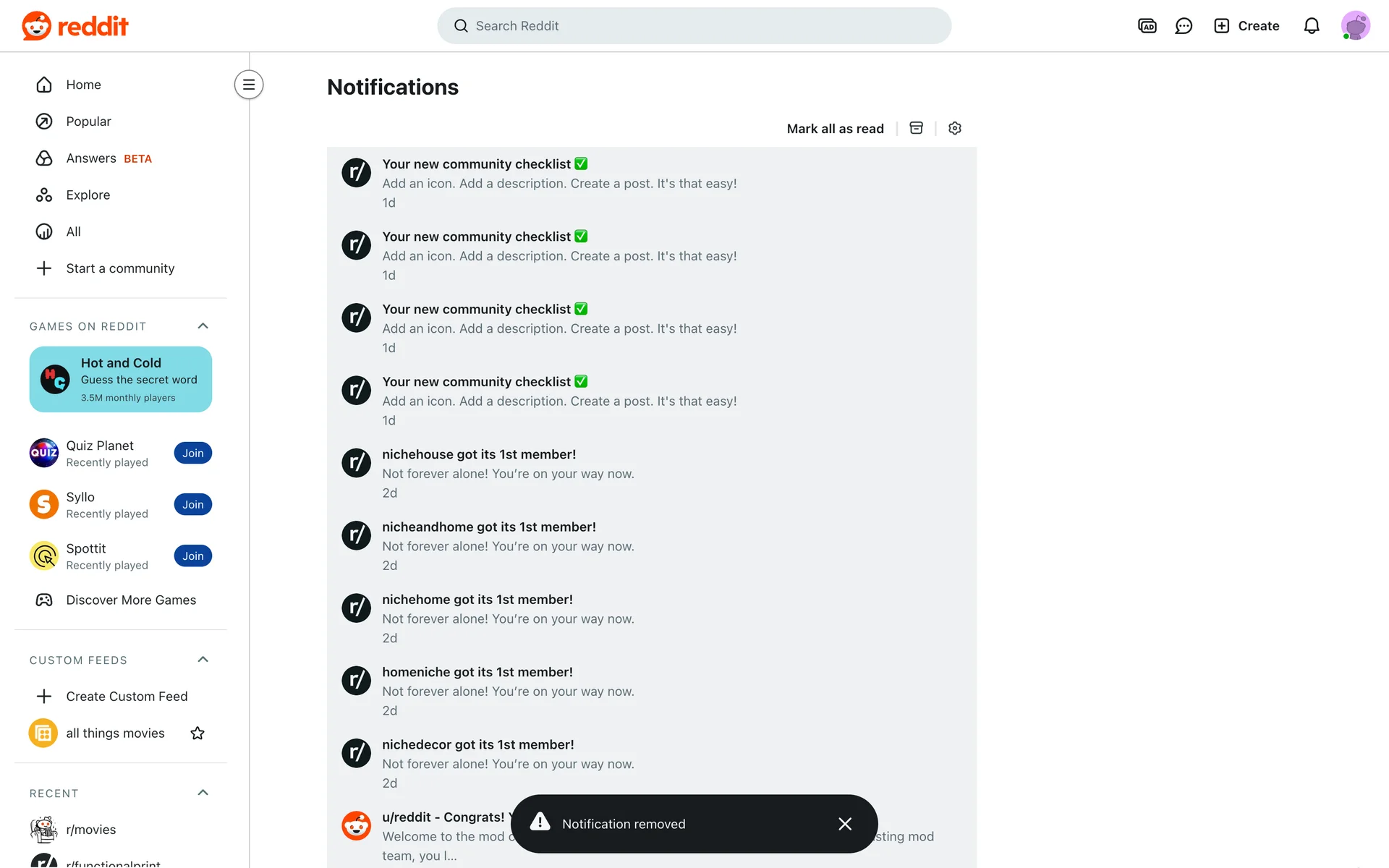Join the Quiz Planet game

pos(192,454)
